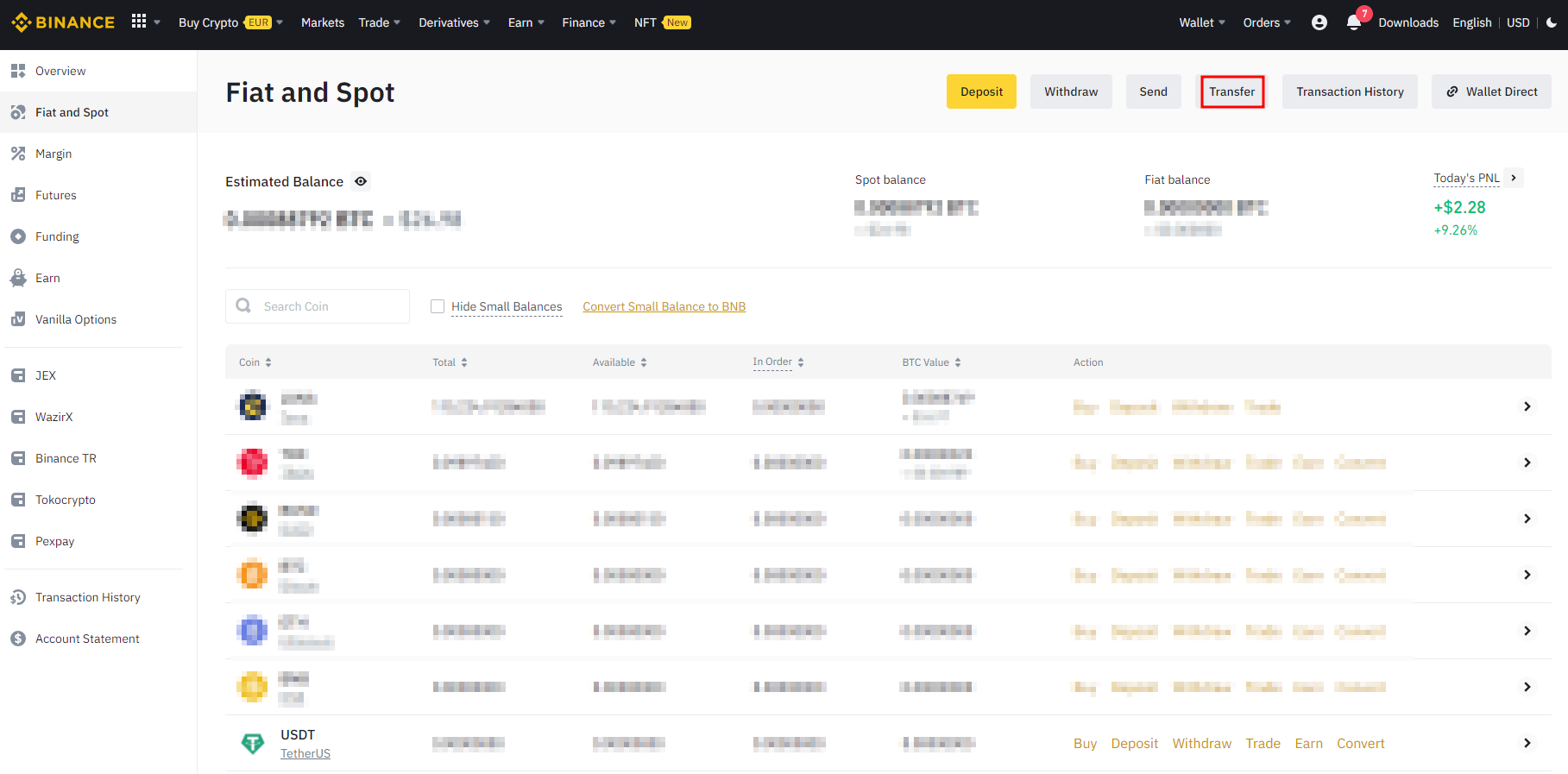Image resolution: width=1568 pixels, height=774 pixels.
Task: Expand the Buy Crypto dropdown
Action: [280, 22]
